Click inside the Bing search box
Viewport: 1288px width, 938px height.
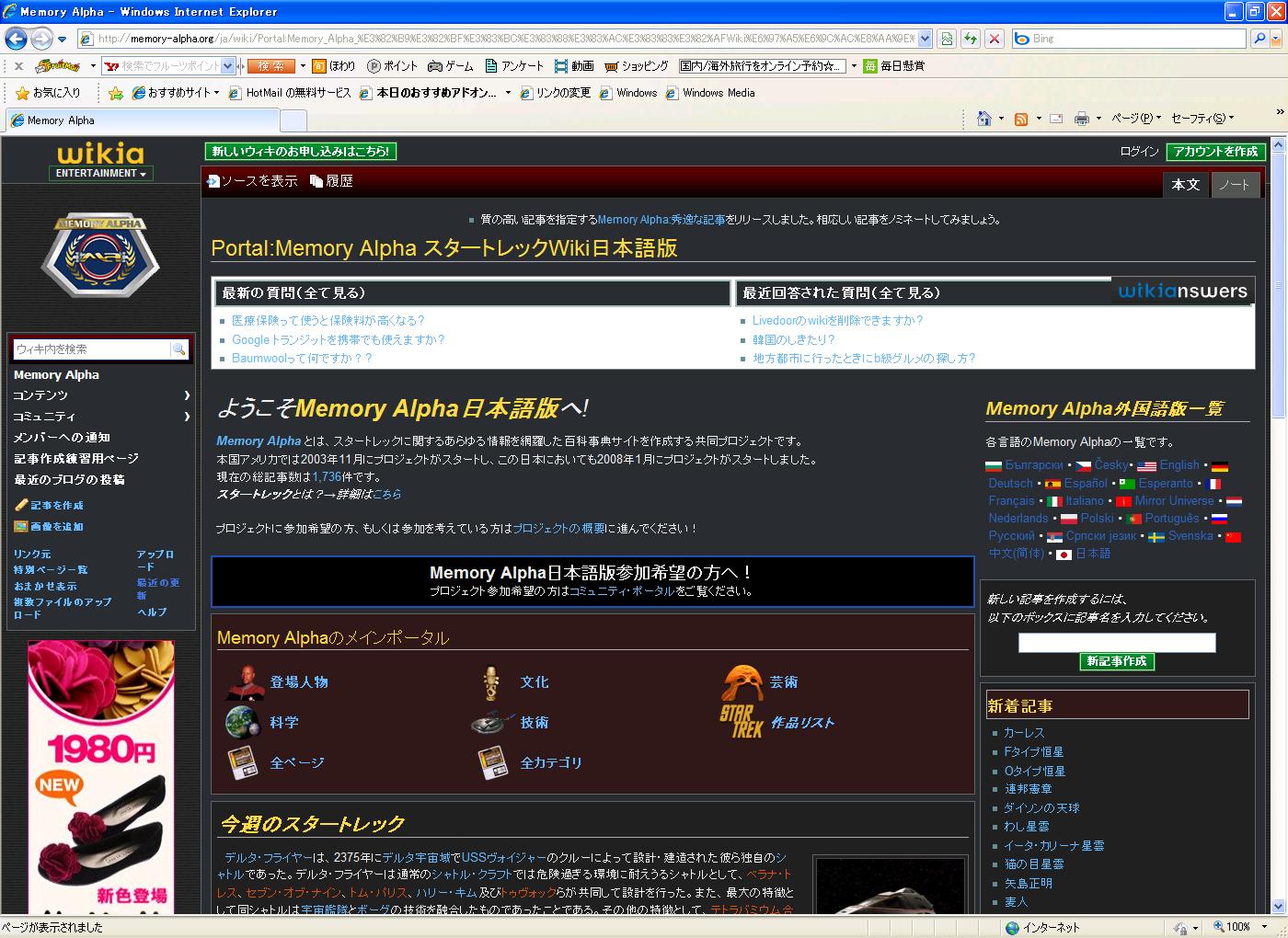pos(1130,39)
